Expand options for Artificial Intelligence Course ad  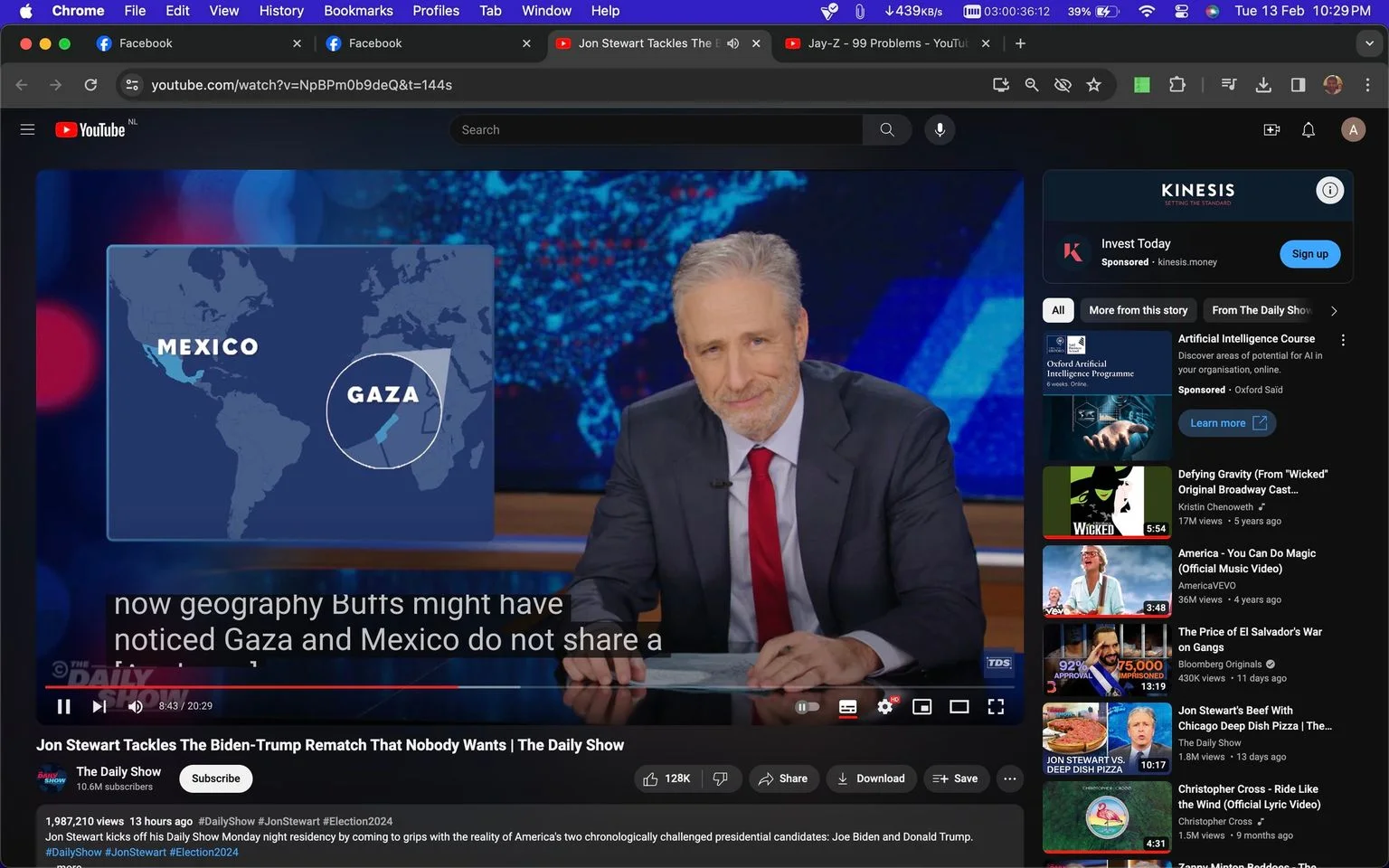click(1343, 340)
